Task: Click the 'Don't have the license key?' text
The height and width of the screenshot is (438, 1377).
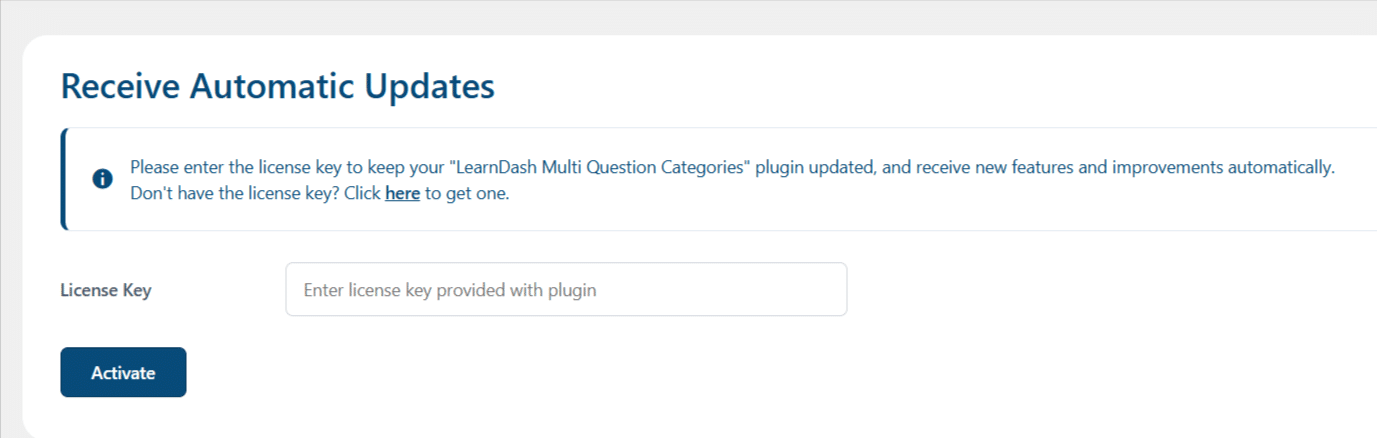Action: (235, 193)
